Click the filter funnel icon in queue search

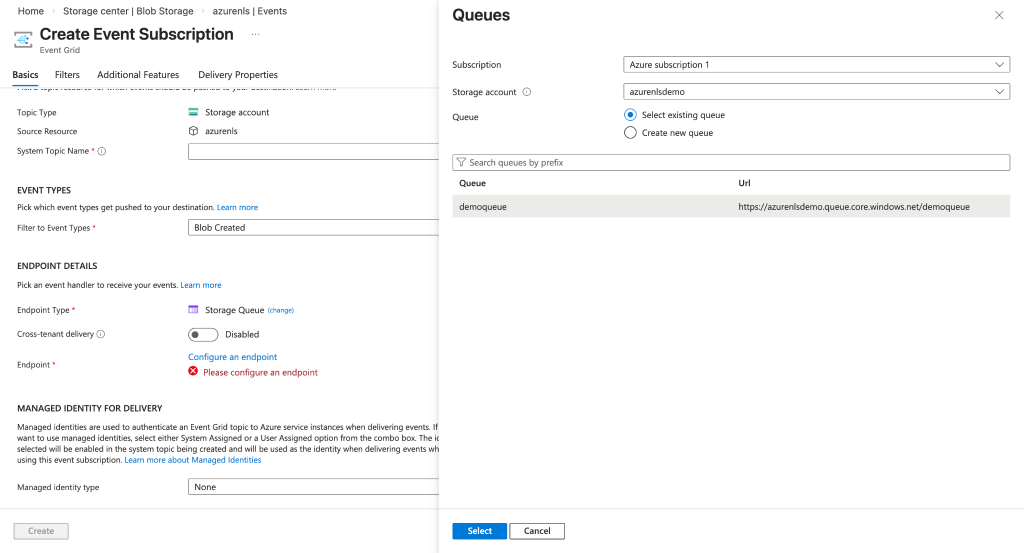[x=461, y=162]
